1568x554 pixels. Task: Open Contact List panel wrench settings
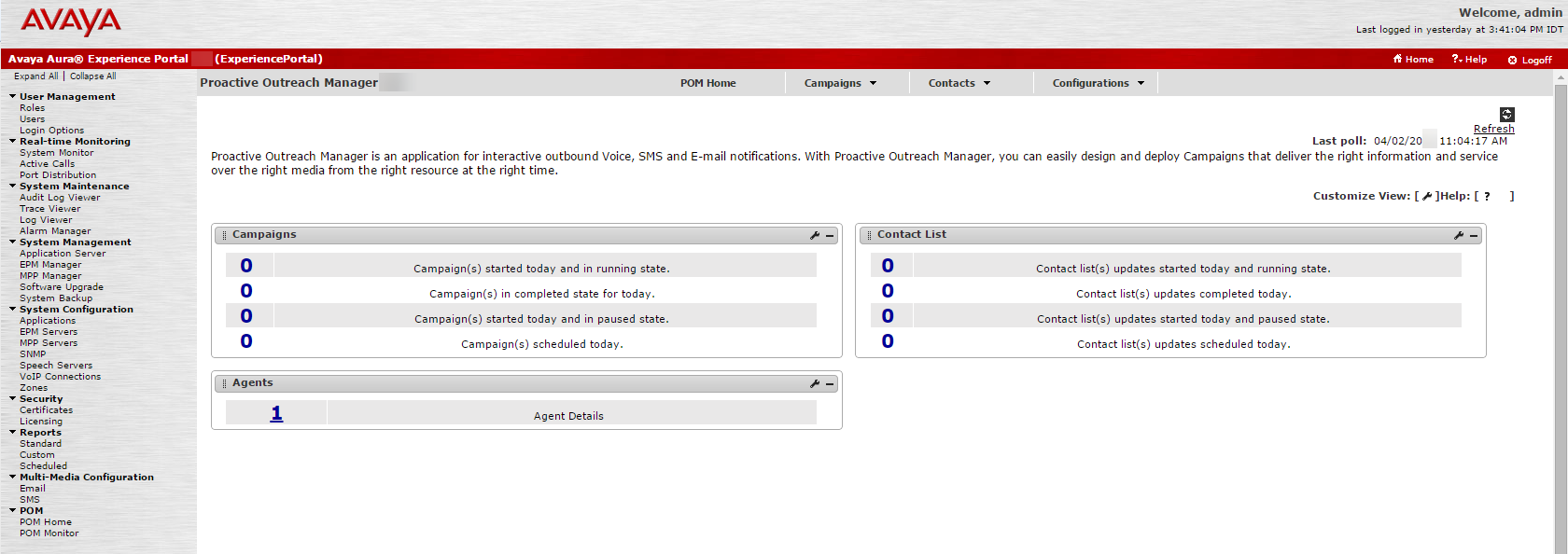pyautogui.click(x=1458, y=236)
